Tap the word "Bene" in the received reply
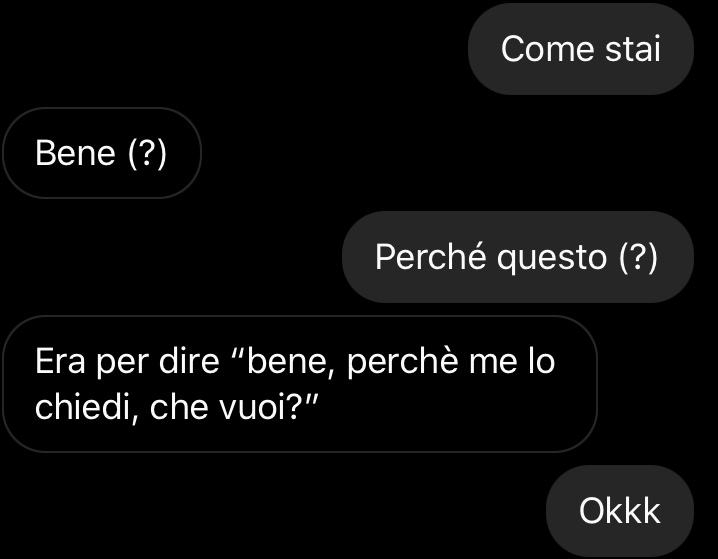This screenshot has width=718, height=559. pyautogui.click(x=75, y=154)
